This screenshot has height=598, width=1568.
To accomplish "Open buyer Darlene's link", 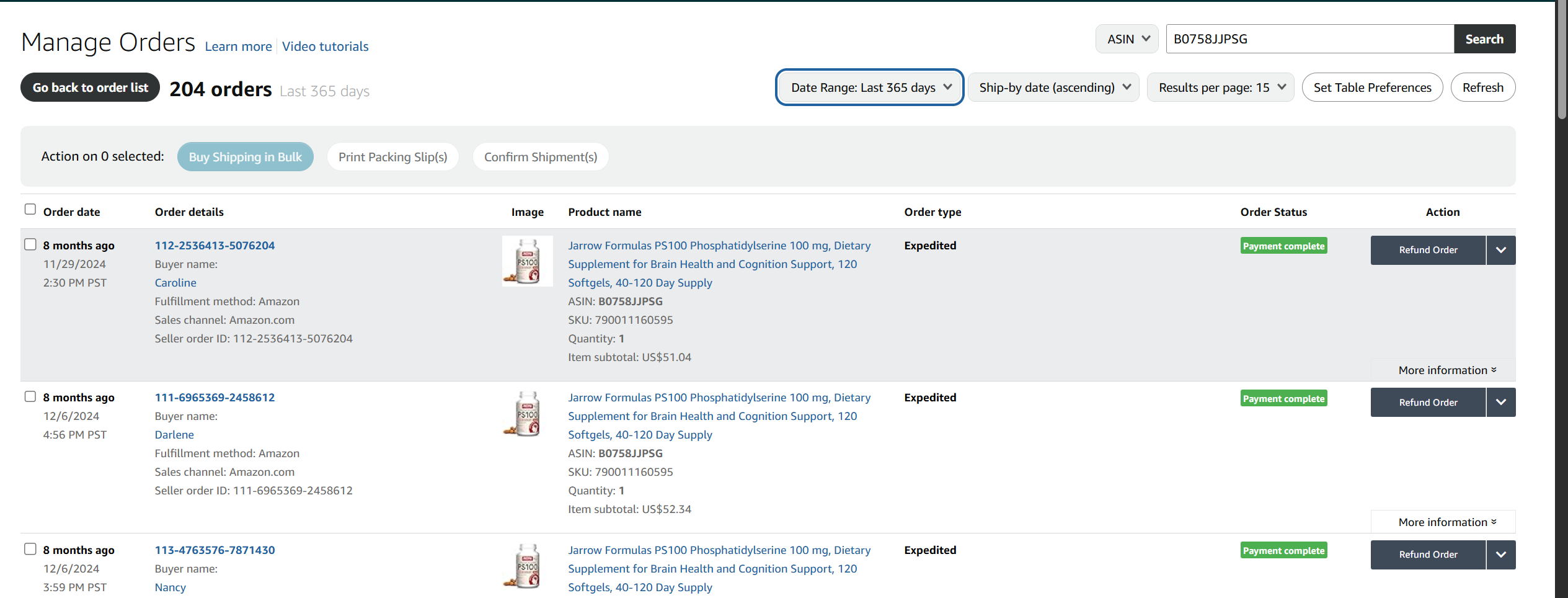I will coord(174,435).
